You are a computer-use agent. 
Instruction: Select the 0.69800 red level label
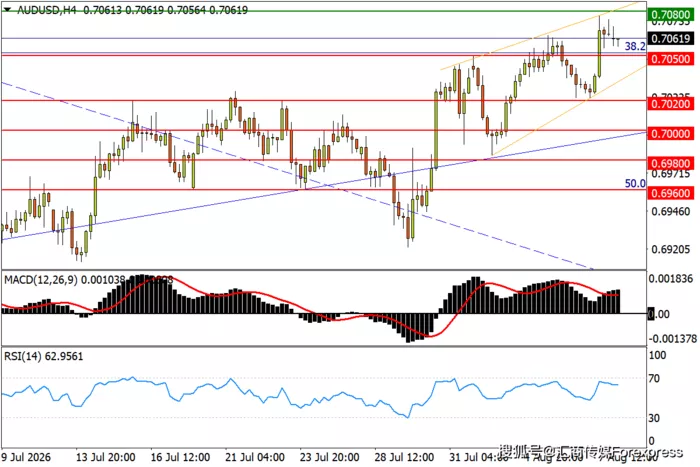[671, 163]
